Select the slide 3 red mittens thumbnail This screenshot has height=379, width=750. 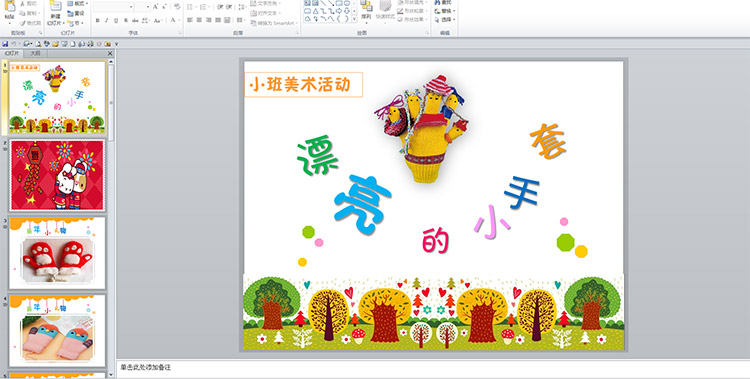coord(57,253)
